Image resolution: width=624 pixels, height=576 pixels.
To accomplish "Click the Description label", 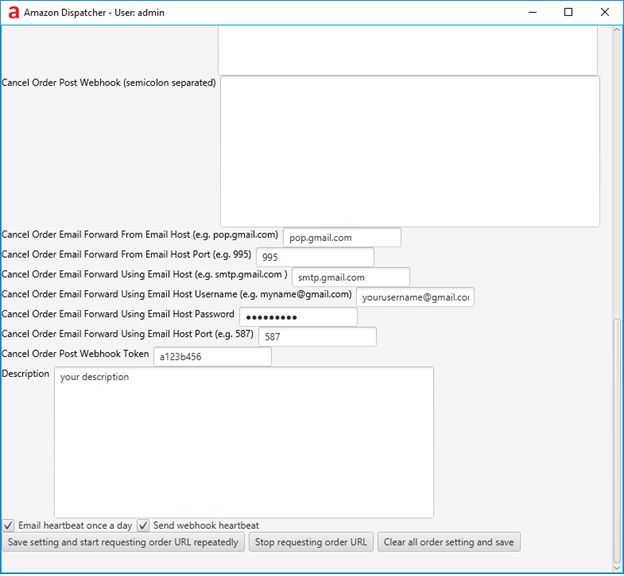I will point(25,374).
